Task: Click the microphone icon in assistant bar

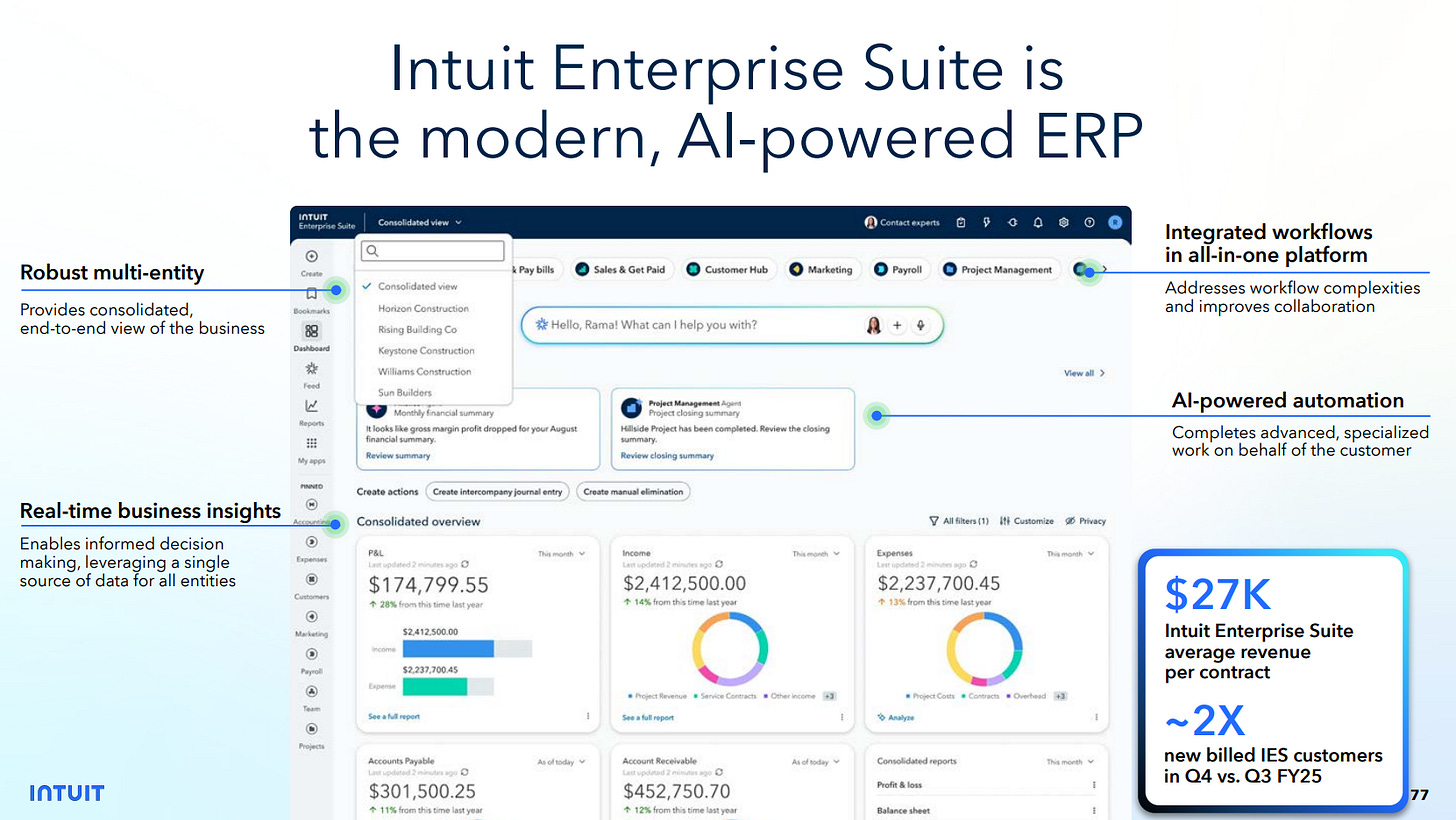Action: coord(920,325)
